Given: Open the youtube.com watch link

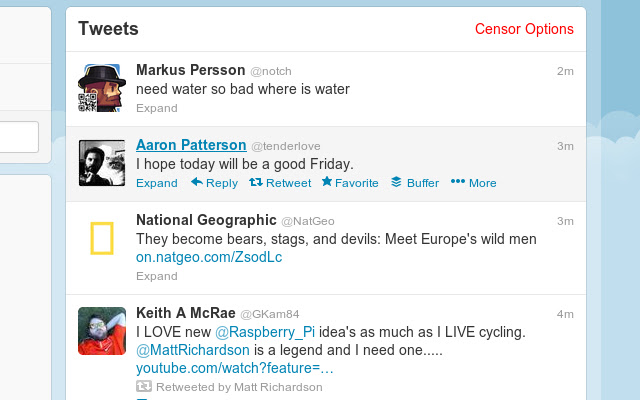Looking at the screenshot, I should tap(235, 369).
